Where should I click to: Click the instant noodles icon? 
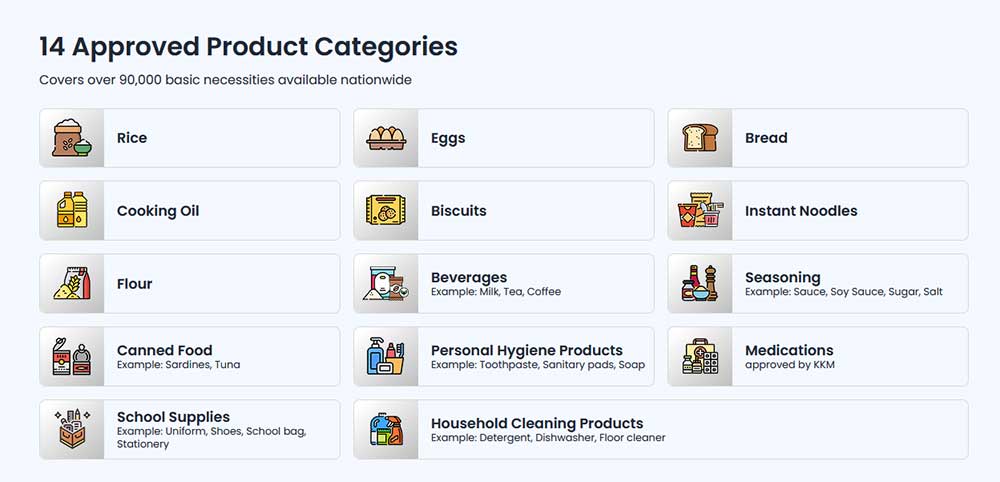point(700,210)
